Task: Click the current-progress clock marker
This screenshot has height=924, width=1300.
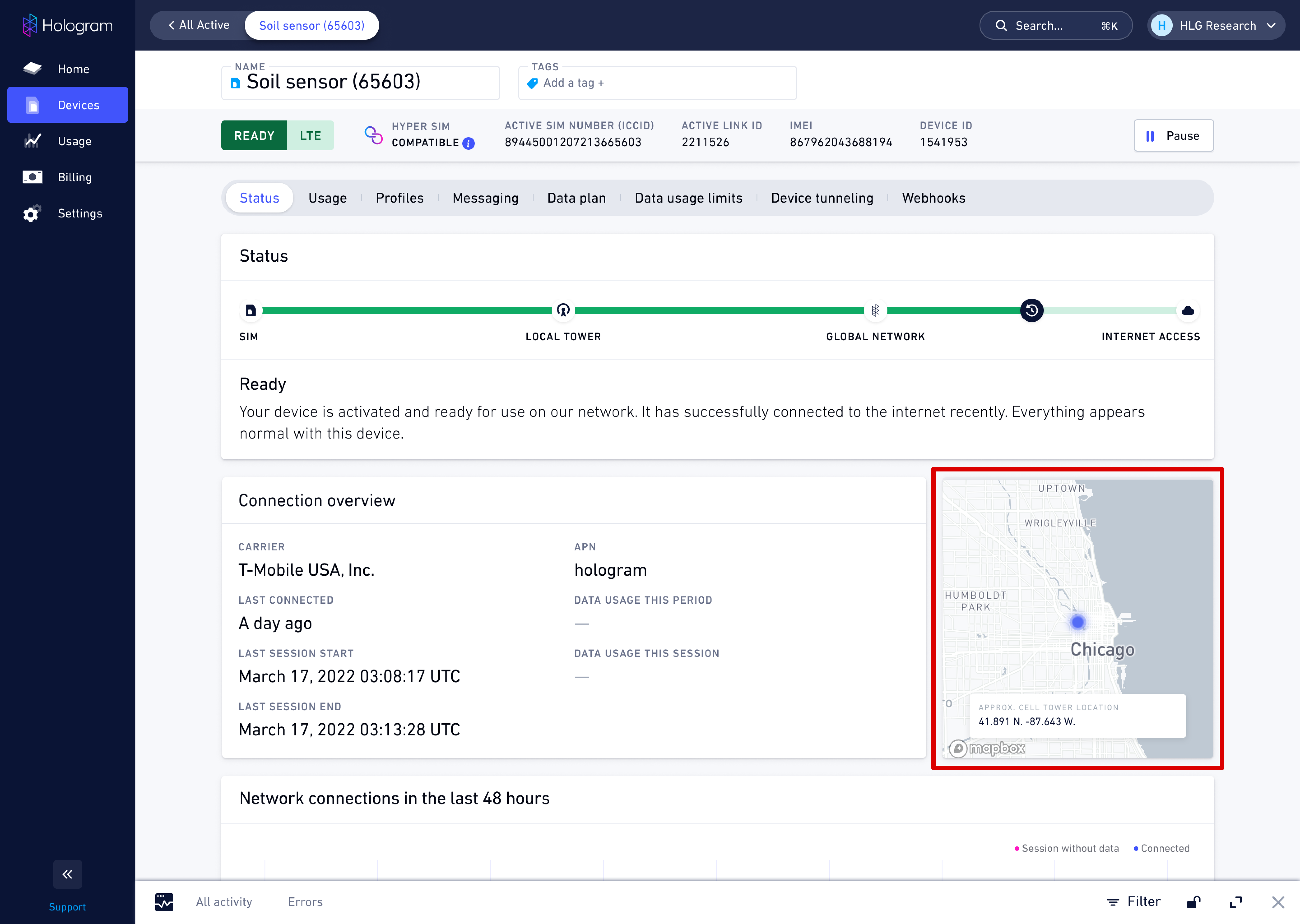Action: click(x=1031, y=311)
